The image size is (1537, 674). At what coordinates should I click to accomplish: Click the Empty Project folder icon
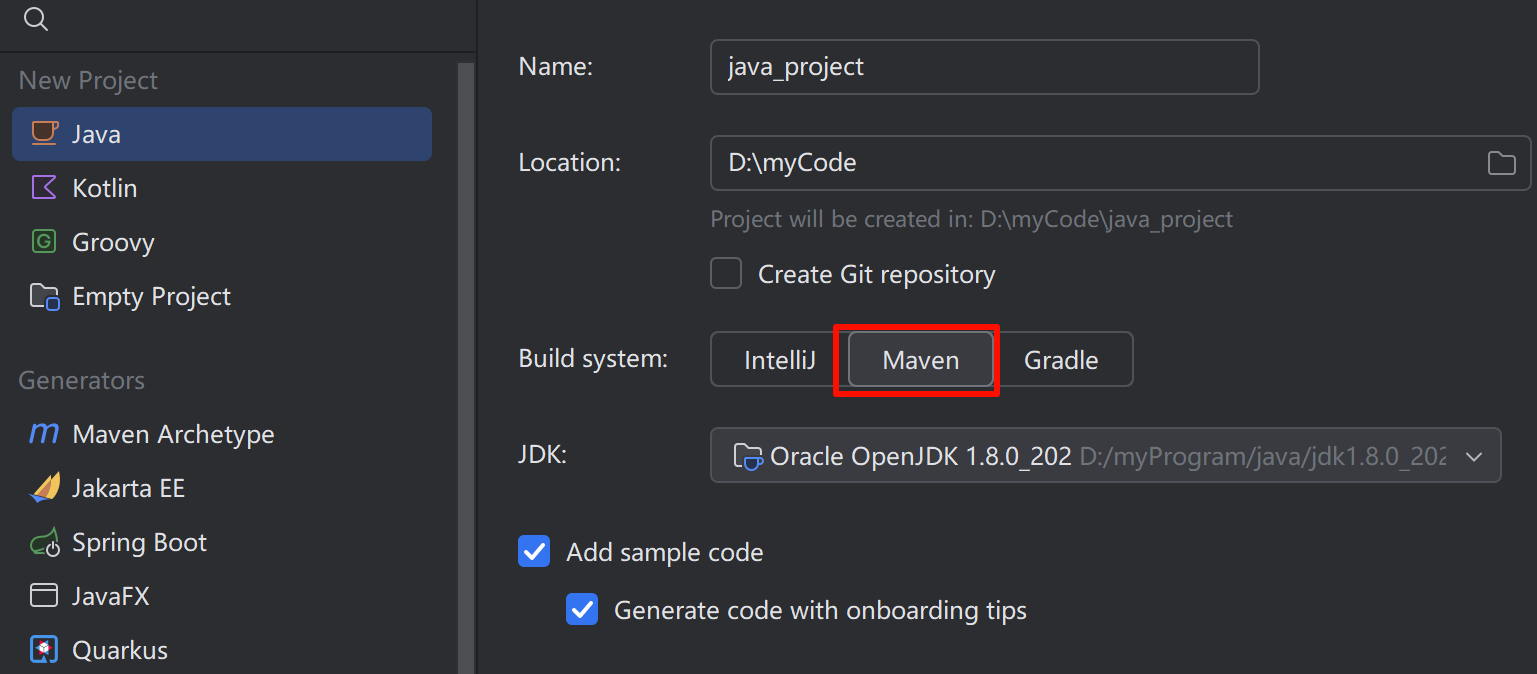44,296
